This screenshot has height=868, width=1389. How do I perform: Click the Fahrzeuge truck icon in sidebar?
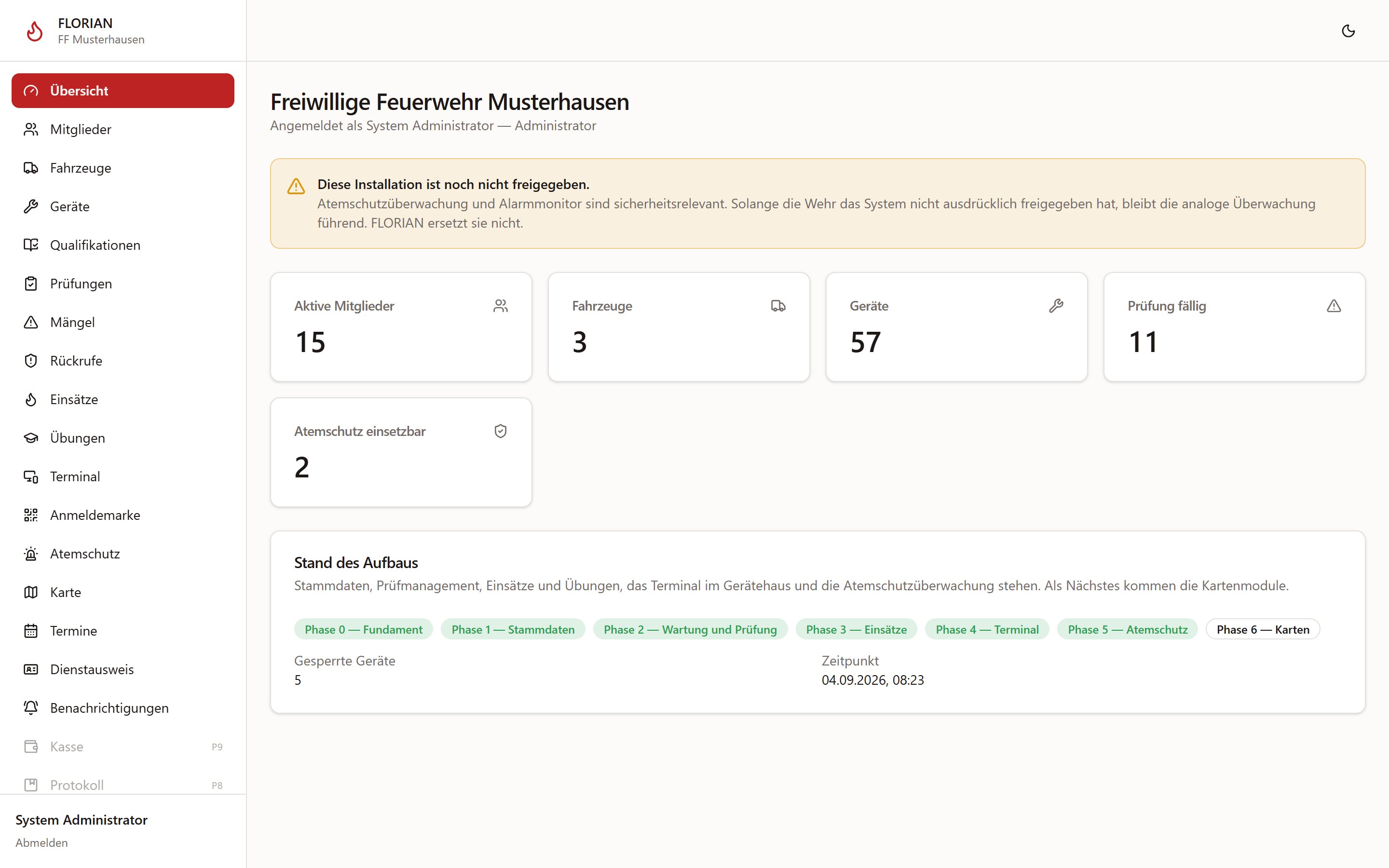click(31, 168)
